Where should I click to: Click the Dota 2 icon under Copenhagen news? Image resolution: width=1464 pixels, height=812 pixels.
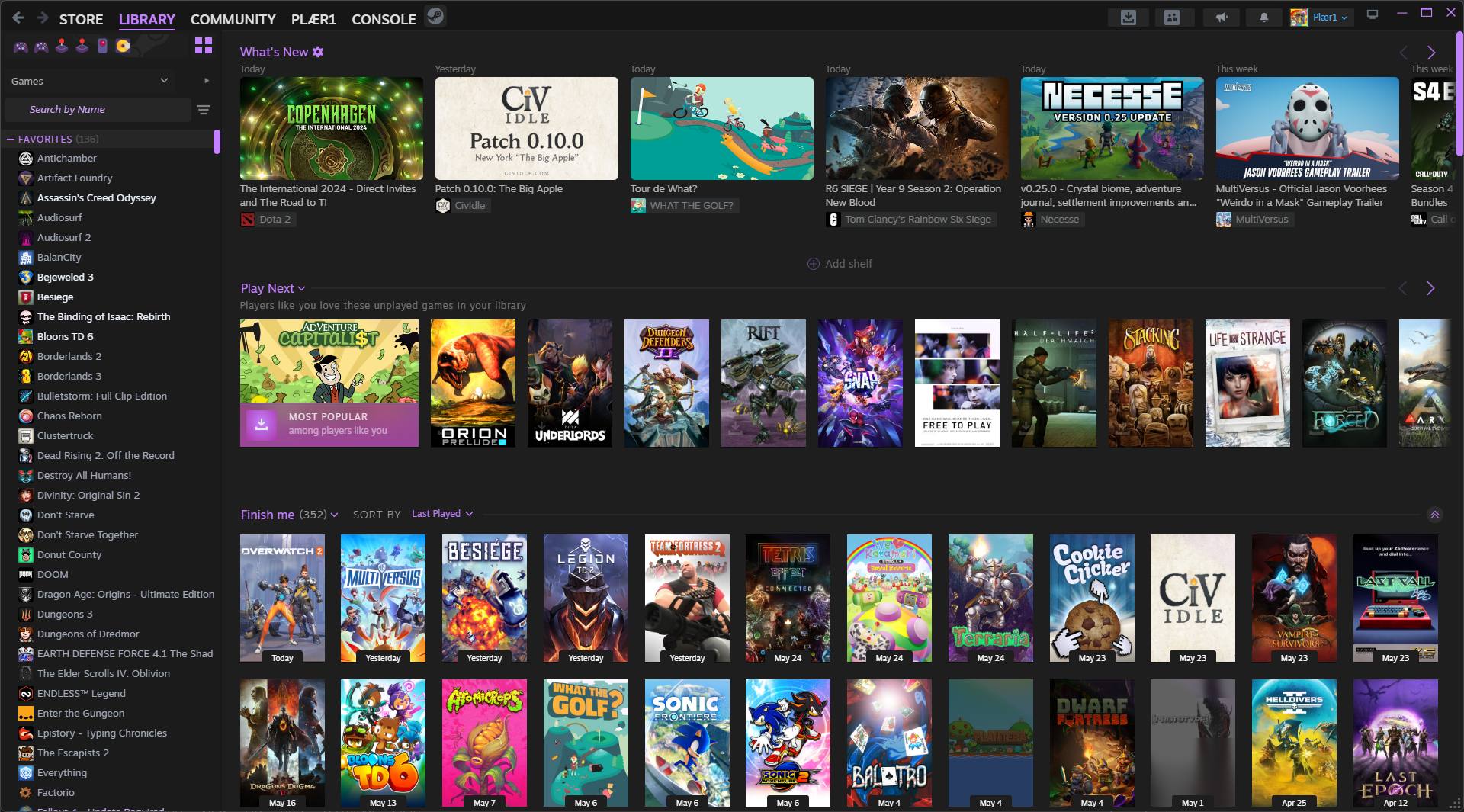pyautogui.click(x=247, y=220)
